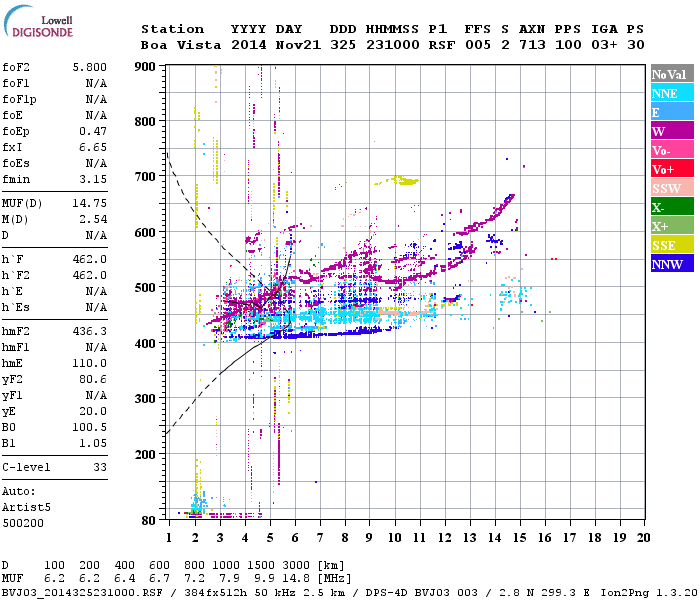
Task: Select the SSE yellow legend swatch
Action: (x=672, y=245)
